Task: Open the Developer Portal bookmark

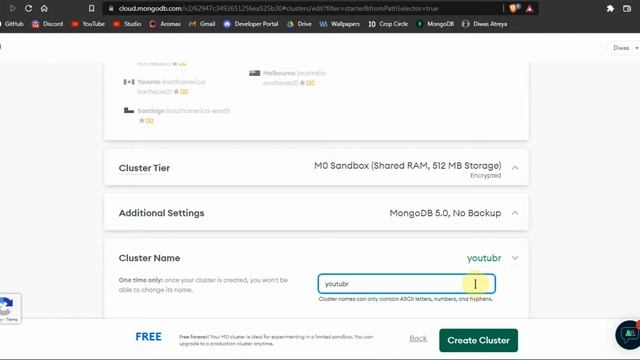Action: tap(251, 24)
